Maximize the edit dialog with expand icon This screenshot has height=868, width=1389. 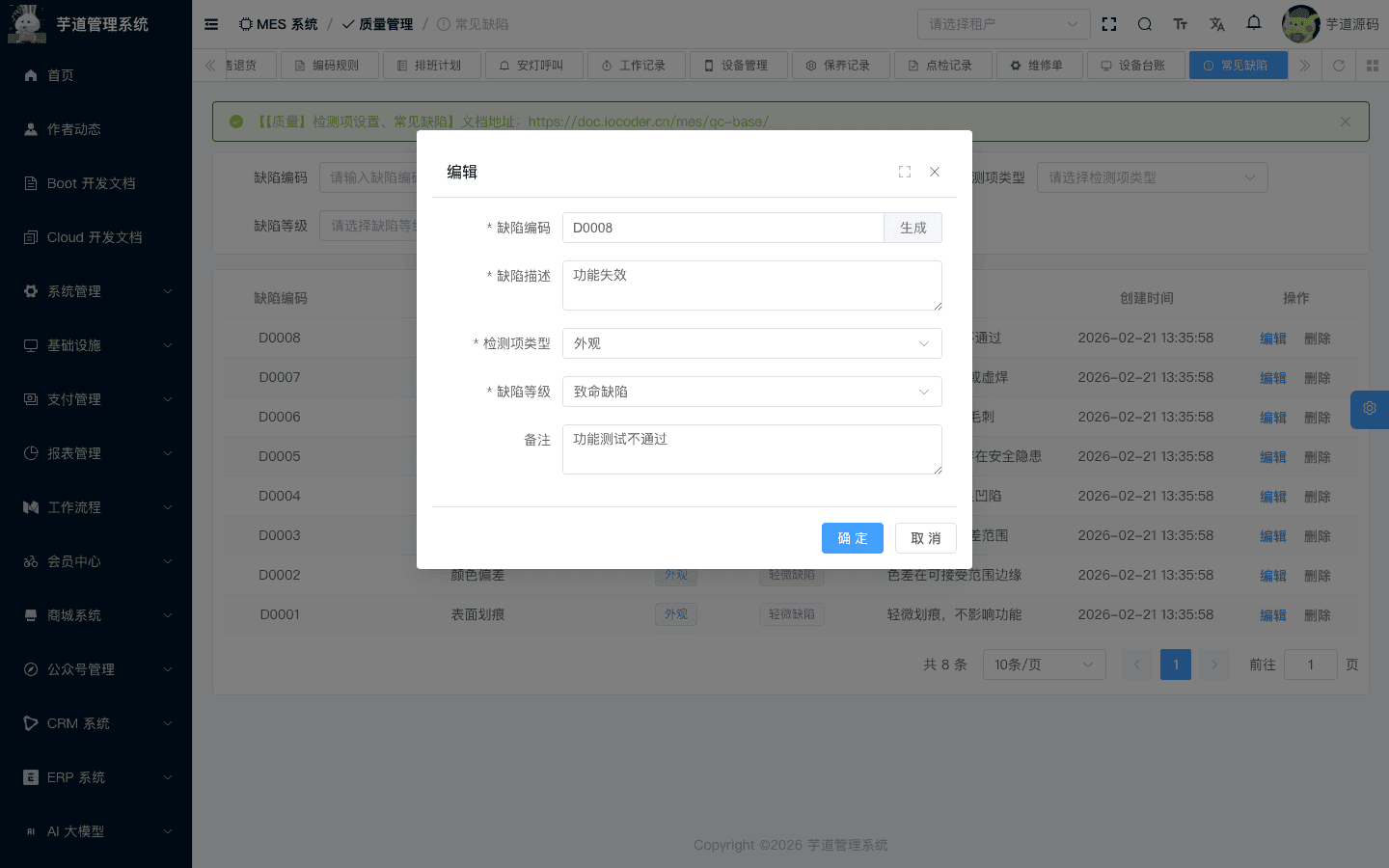pyautogui.click(x=904, y=171)
